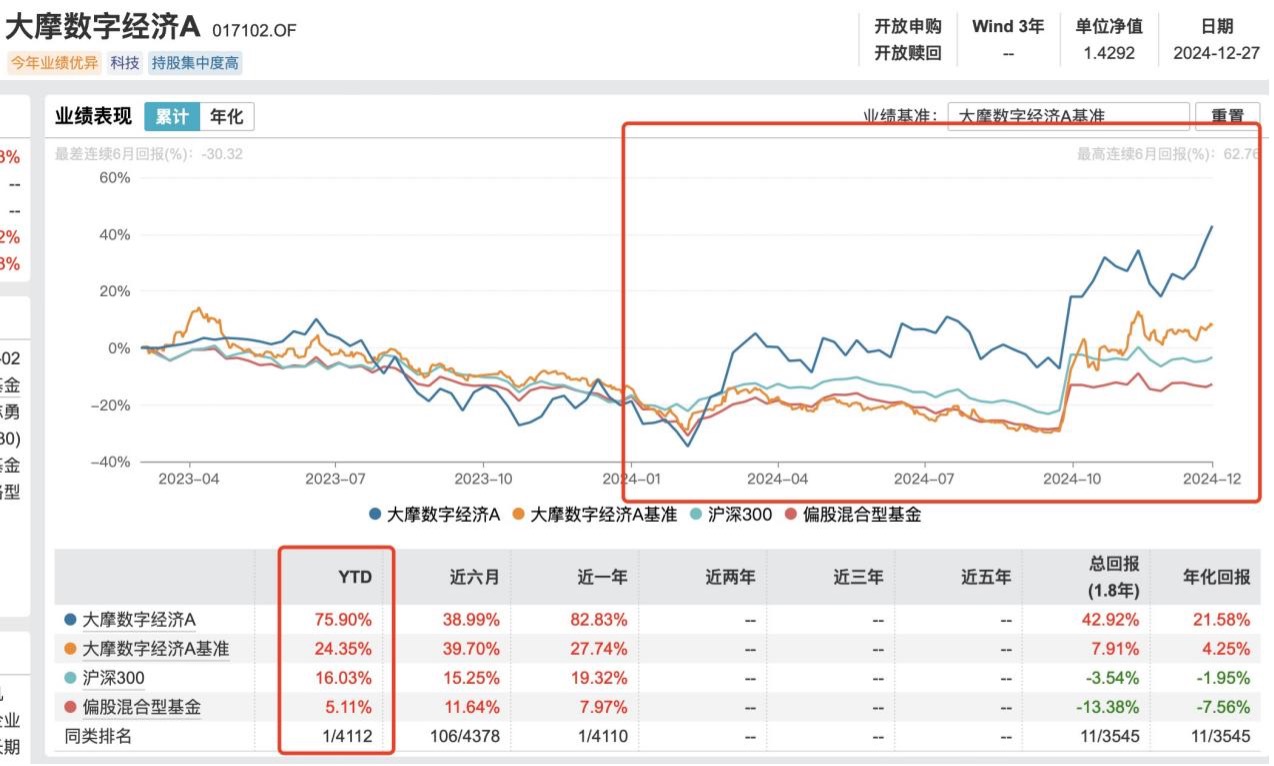Click the 2024-01 x-axis label
1274x766 pixels.
[x=631, y=479]
